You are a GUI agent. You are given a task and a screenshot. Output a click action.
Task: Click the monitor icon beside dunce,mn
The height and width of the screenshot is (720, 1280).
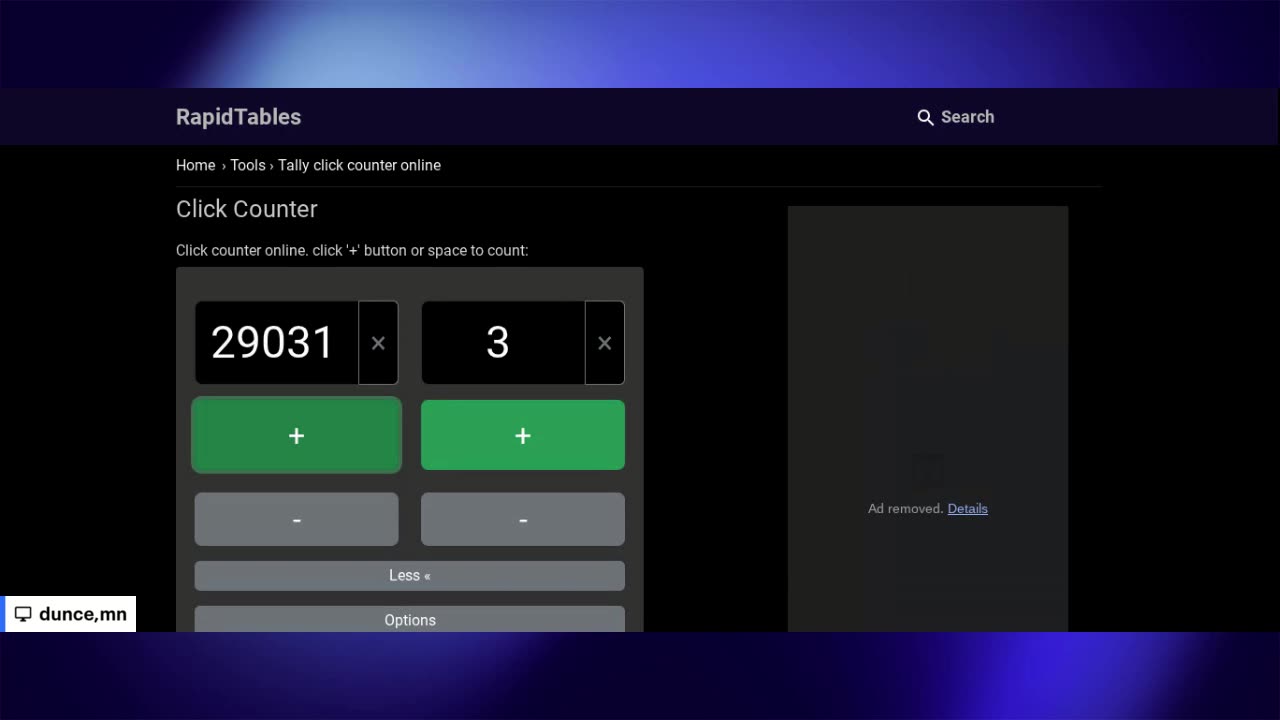[23, 614]
